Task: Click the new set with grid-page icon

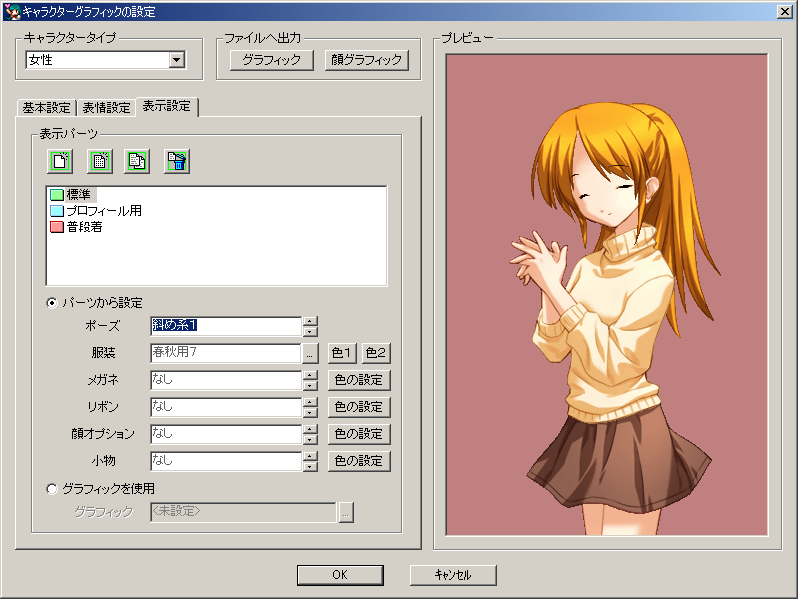Action: (100, 162)
